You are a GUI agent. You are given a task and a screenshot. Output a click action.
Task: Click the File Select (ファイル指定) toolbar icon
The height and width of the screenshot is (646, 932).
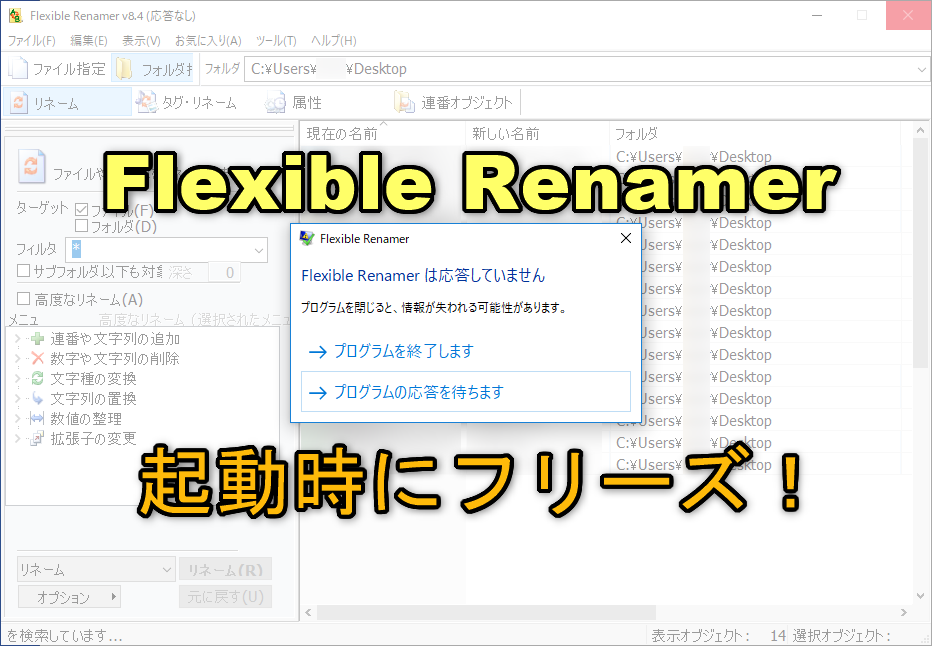click(x=19, y=69)
